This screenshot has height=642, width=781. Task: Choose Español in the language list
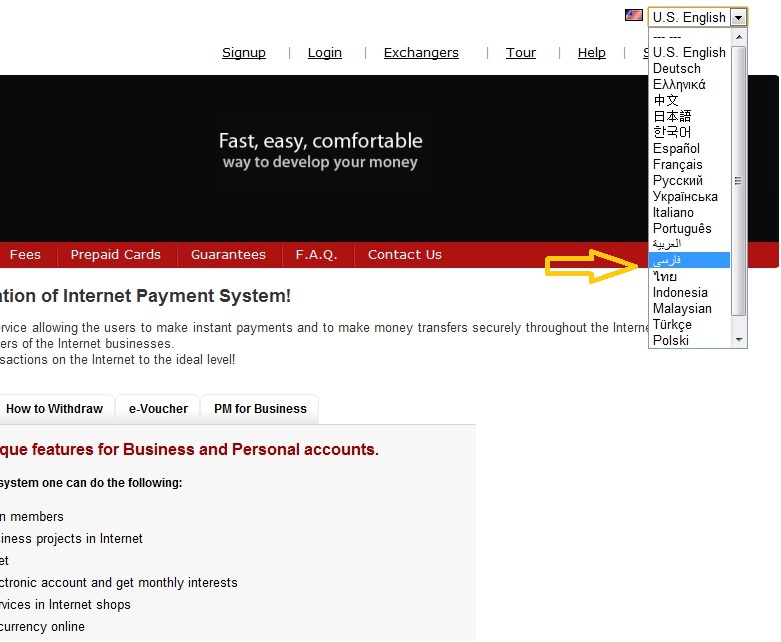click(689, 148)
